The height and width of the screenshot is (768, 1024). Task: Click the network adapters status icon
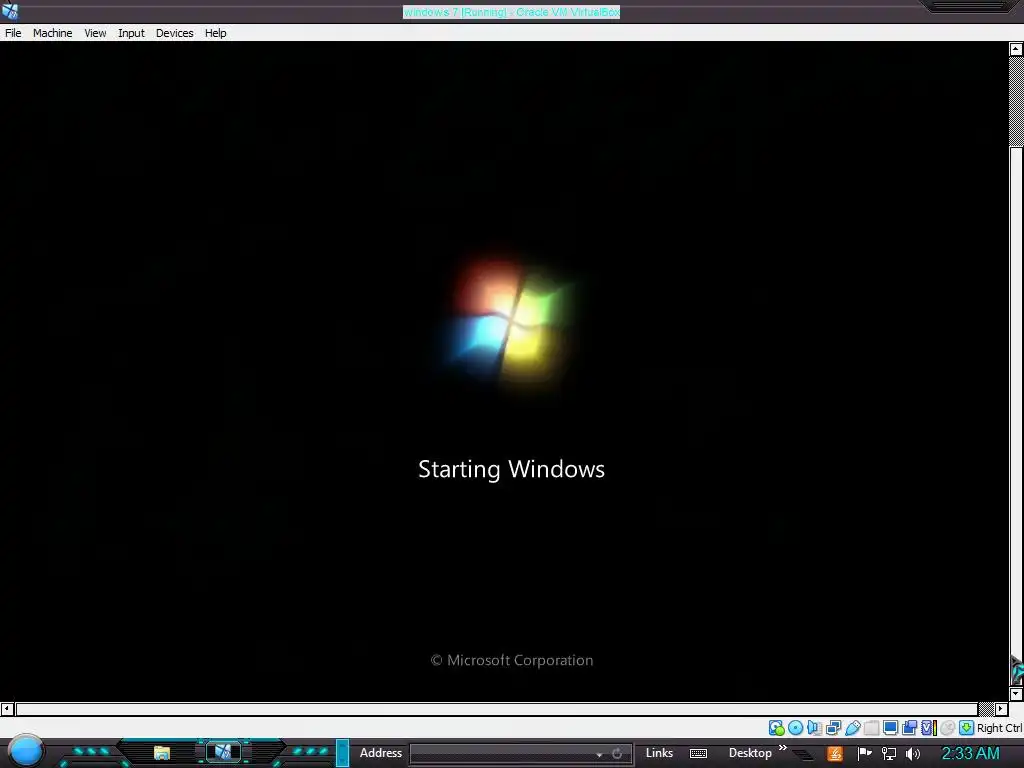tap(833, 728)
